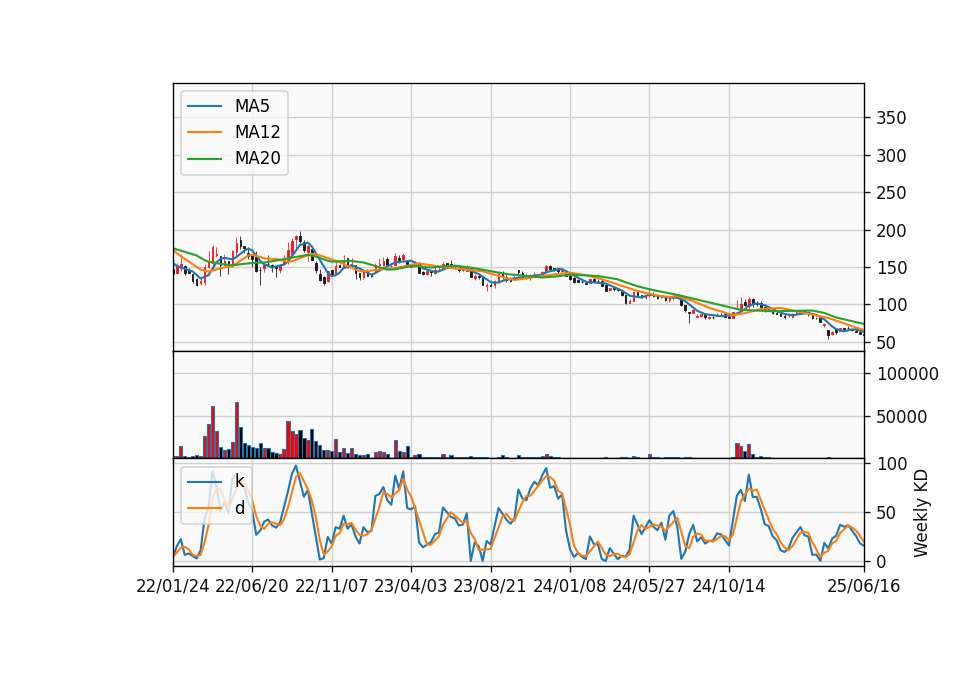
Task: Click the 23/04/03 date tick label
Action: click(411, 586)
